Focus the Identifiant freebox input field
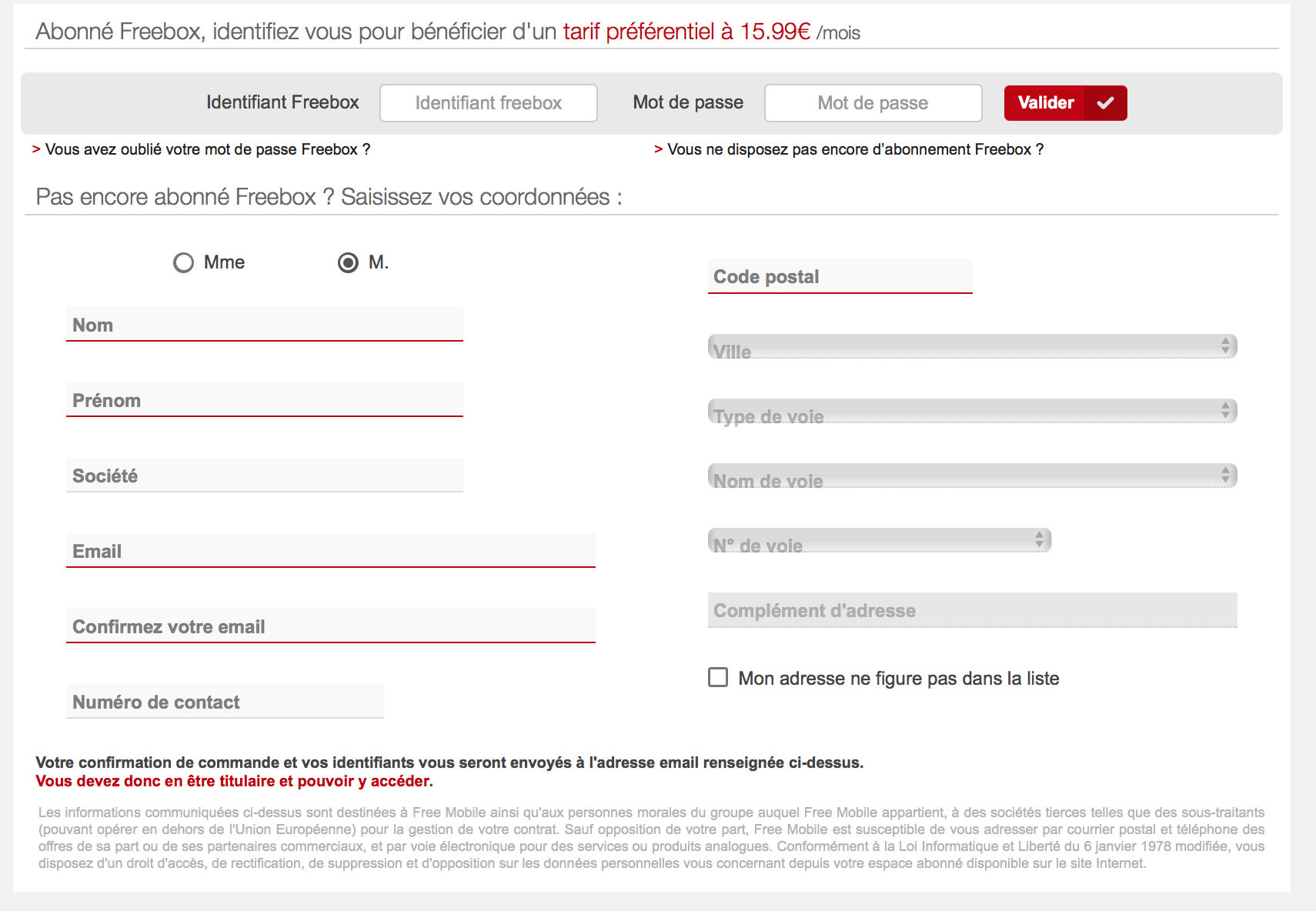Image resolution: width=1316 pixels, height=911 pixels. click(x=489, y=103)
